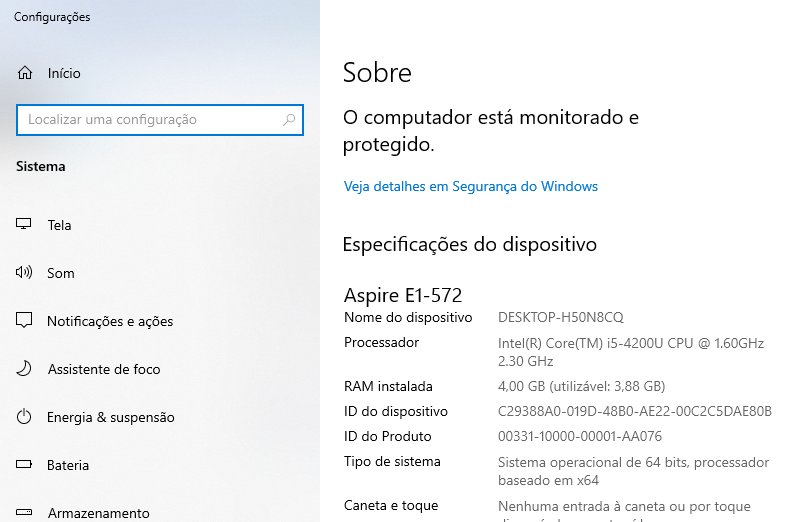The height and width of the screenshot is (522, 796).
Task: Click the Notificações e ações icon
Action: [24, 320]
